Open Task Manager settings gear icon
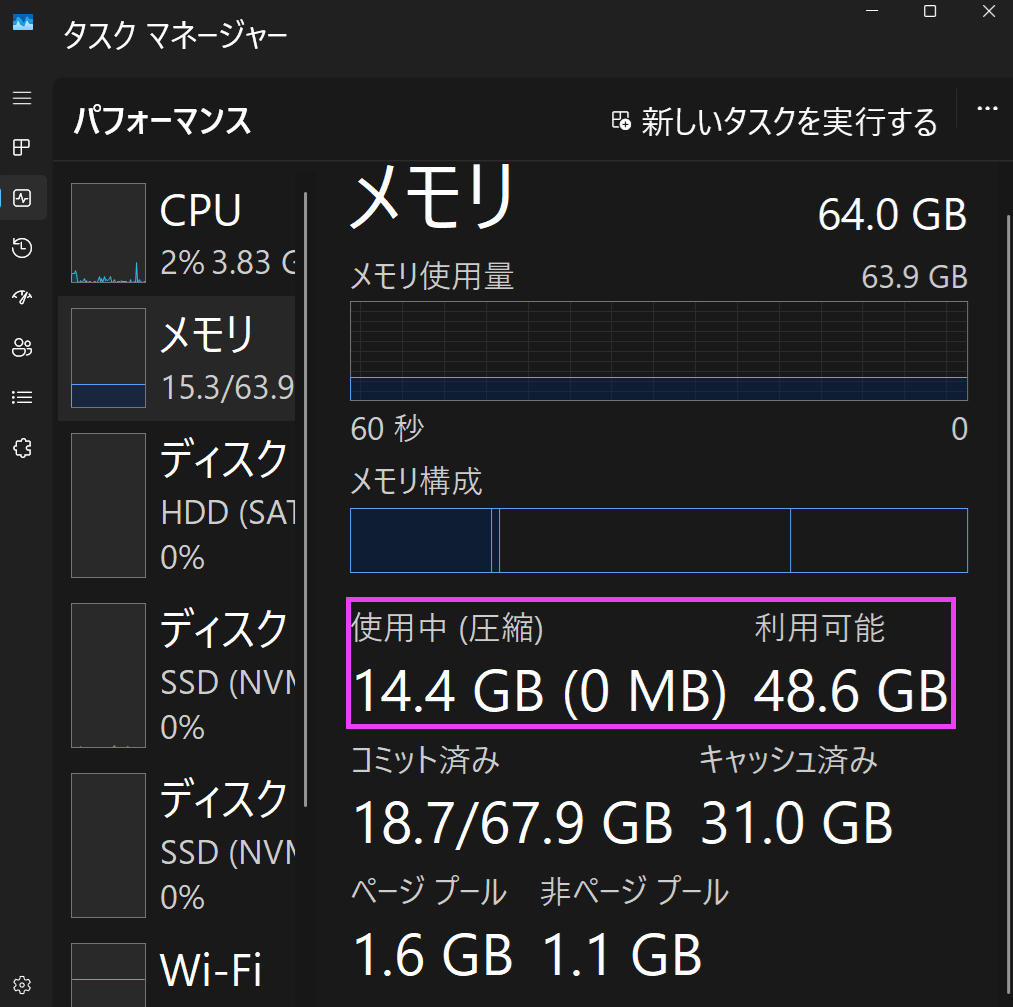 tap(22, 984)
